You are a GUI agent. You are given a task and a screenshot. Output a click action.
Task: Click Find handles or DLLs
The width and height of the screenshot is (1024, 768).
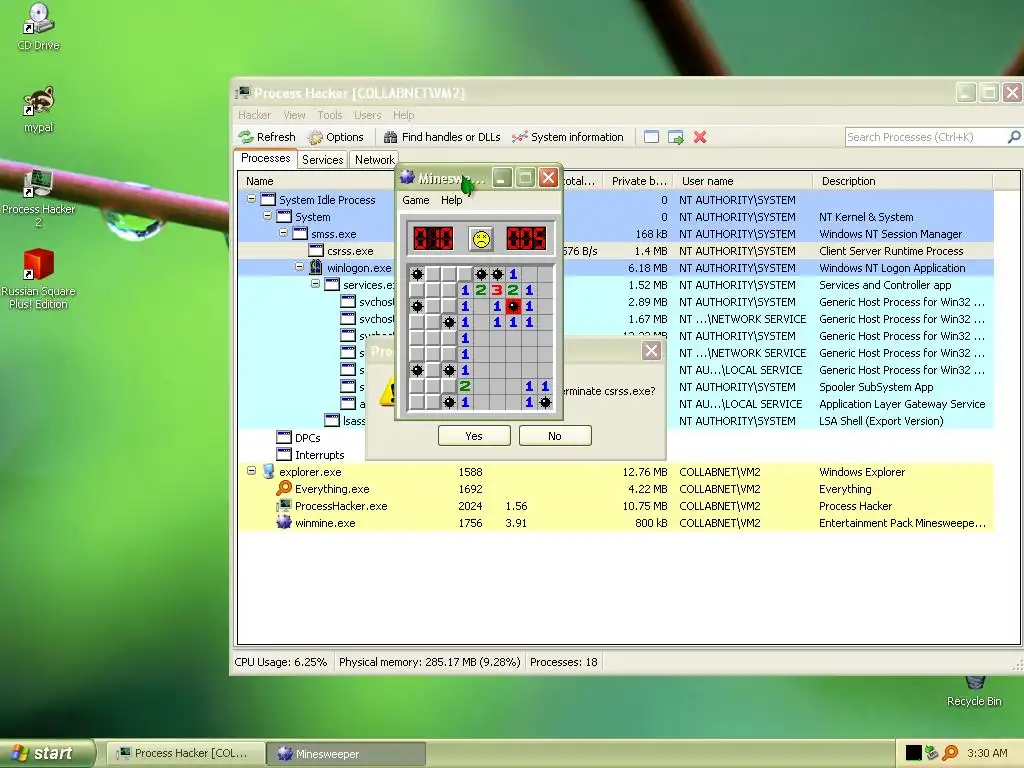tap(442, 137)
